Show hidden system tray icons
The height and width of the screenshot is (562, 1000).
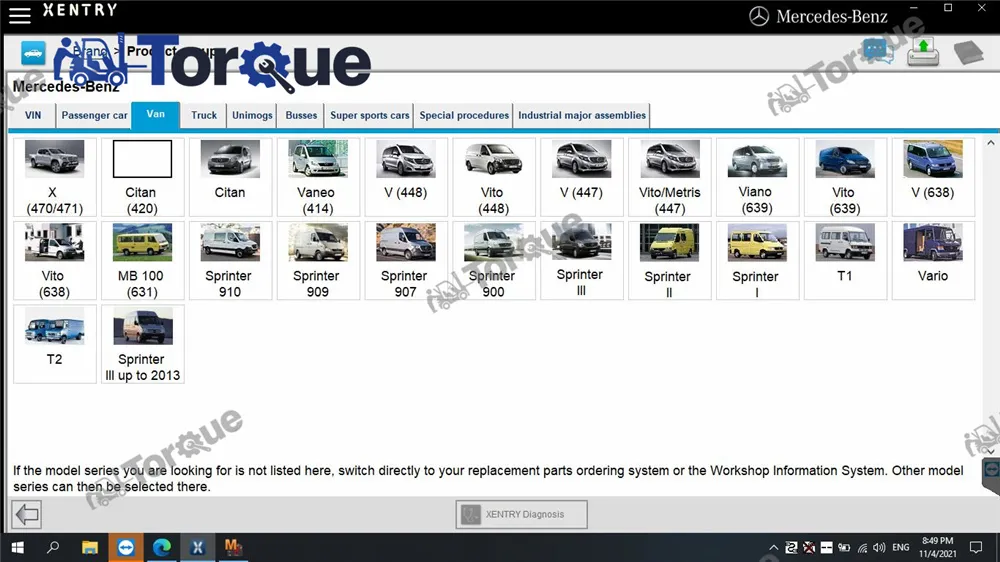point(773,547)
